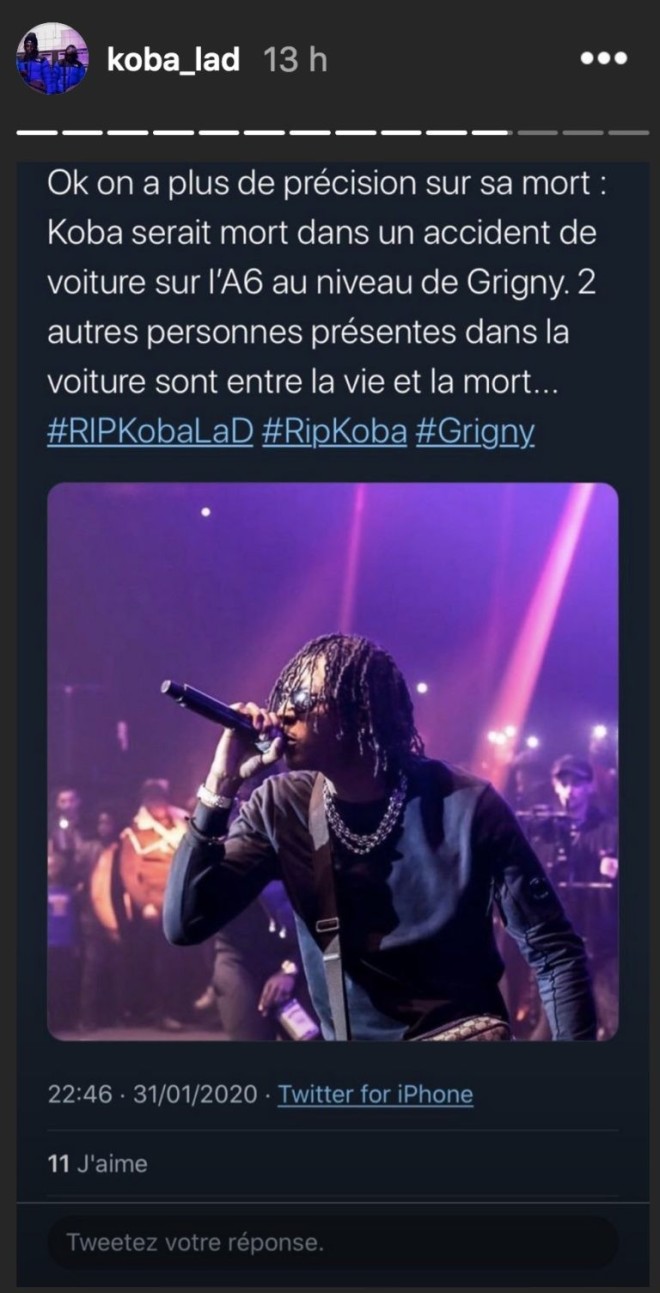The height and width of the screenshot is (1293, 660).
Task: View the 11 J'aime likes
Action: (x=98, y=1163)
